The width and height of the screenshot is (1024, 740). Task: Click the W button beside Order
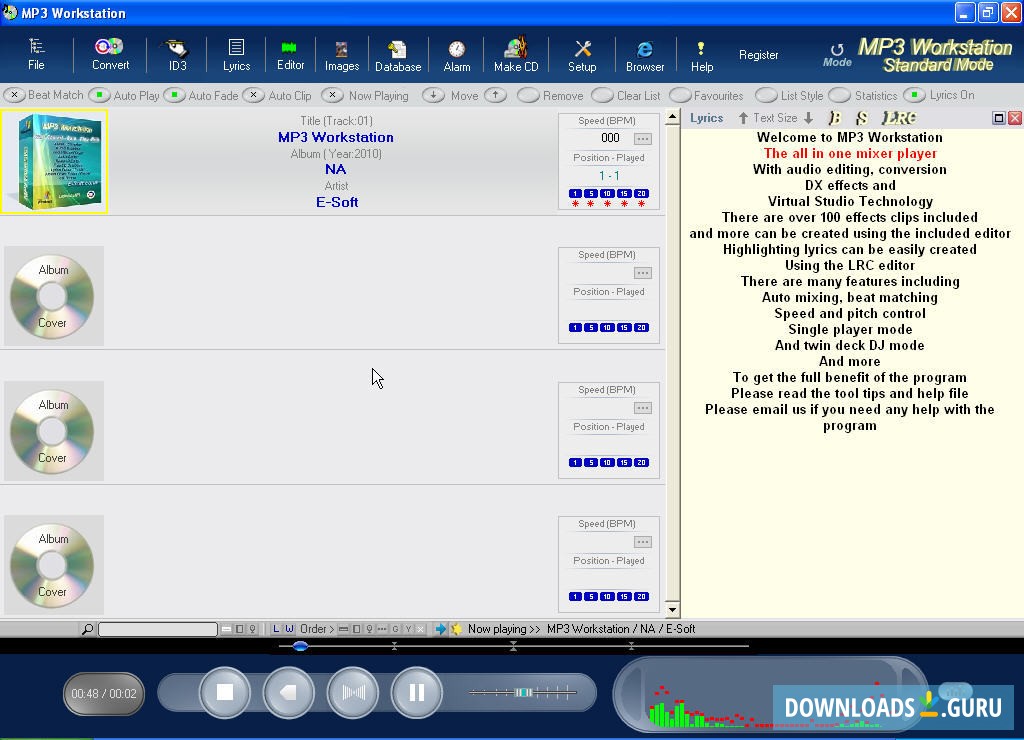(289, 629)
